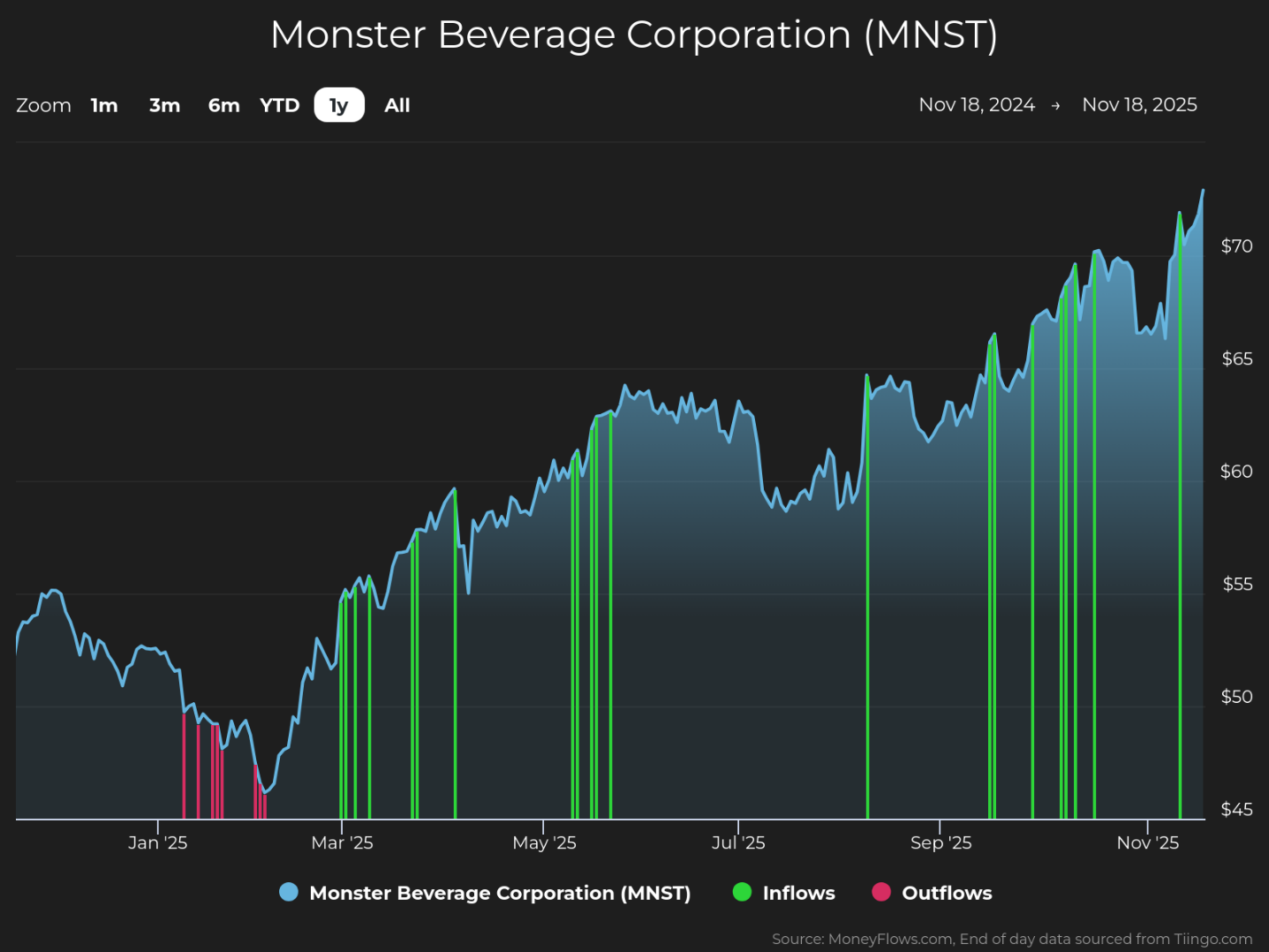Click the arrow between the date fields
Image resolution: width=1269 pixels, height=952 pixels.
(x=1055, y=105)
